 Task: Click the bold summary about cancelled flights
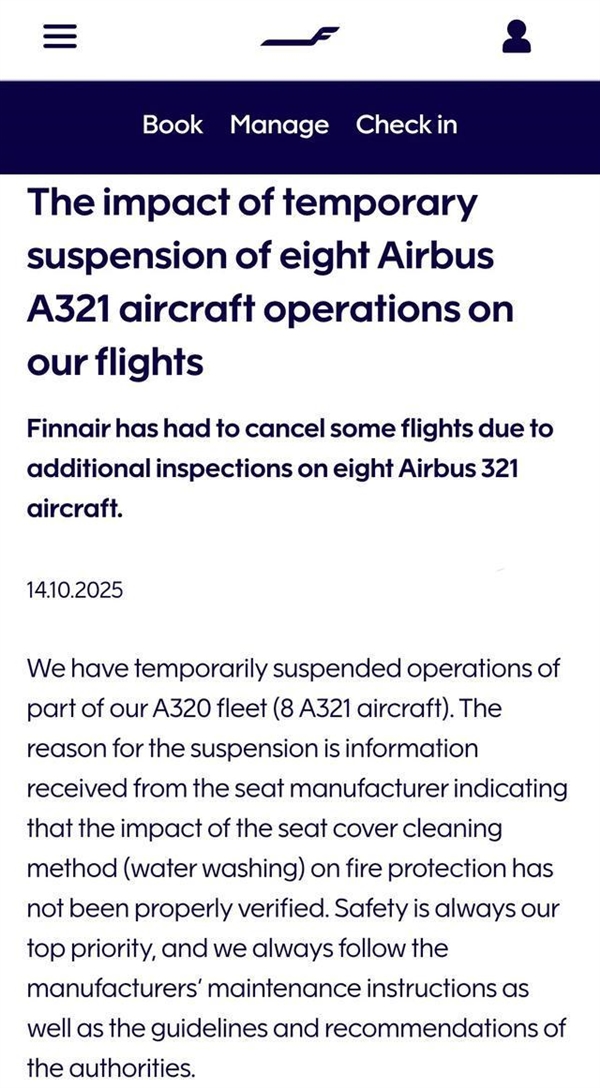click(290, 468)
